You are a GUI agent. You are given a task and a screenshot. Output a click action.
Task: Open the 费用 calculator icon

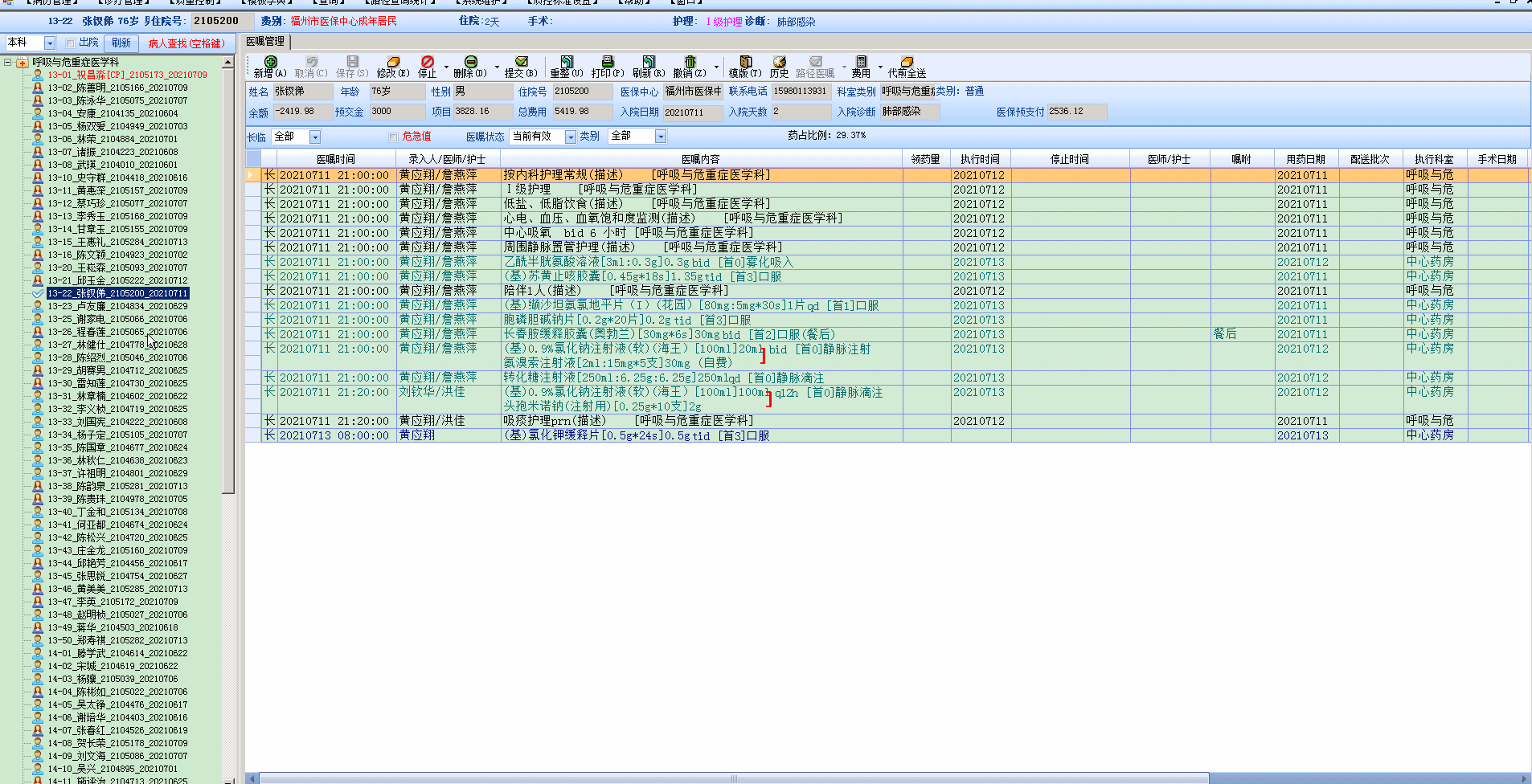coord(861,62)
